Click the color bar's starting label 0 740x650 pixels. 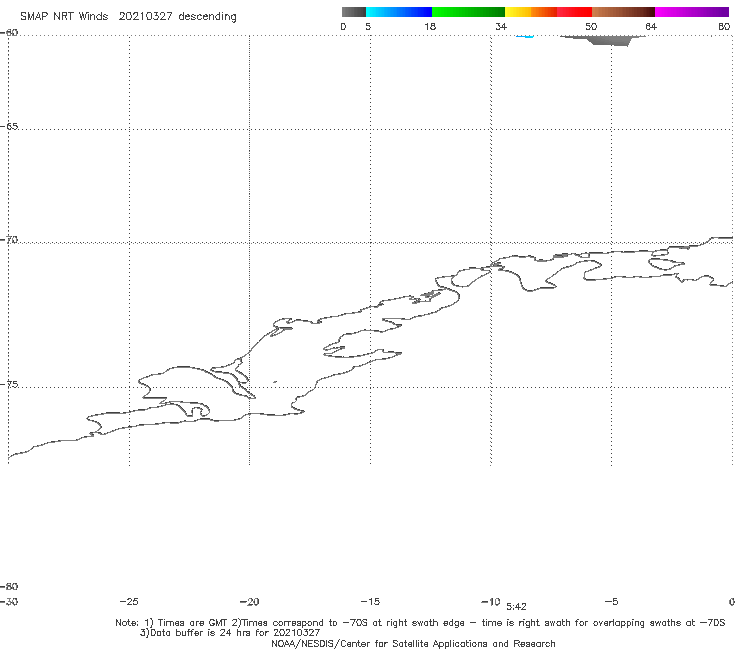tap(343, 26)
